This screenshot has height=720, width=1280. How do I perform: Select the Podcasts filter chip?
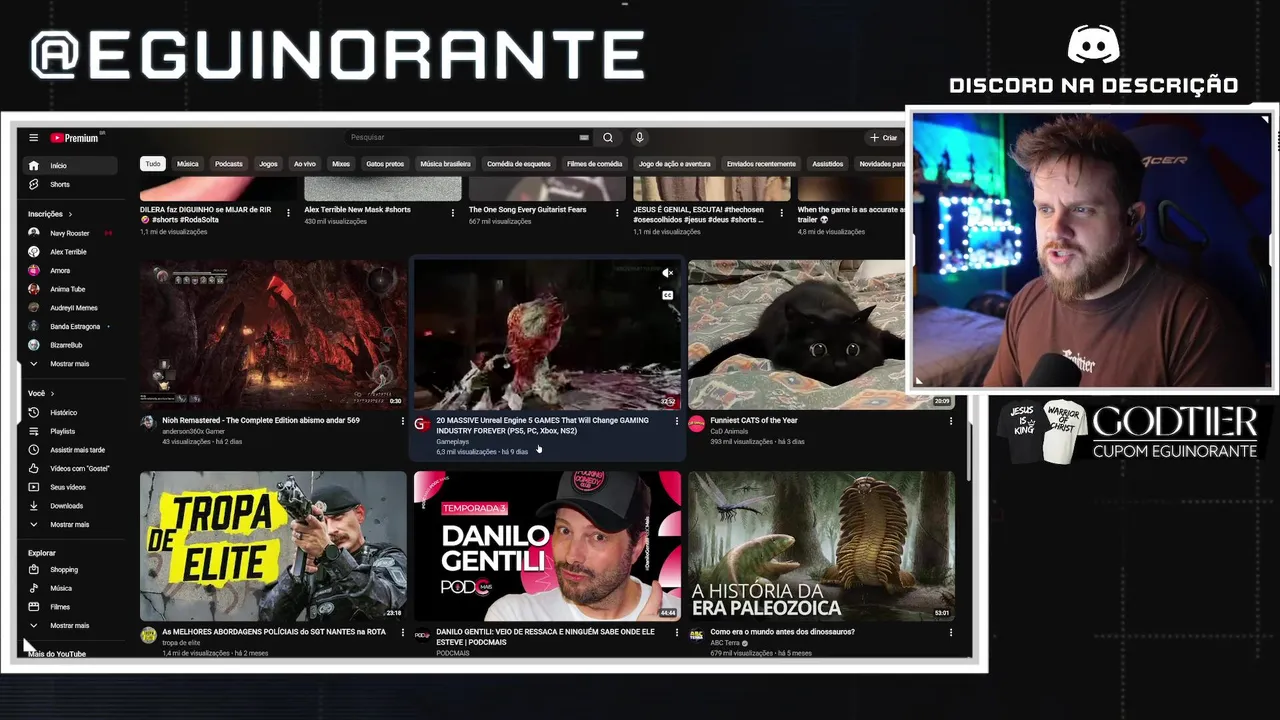tap(229, 164)
